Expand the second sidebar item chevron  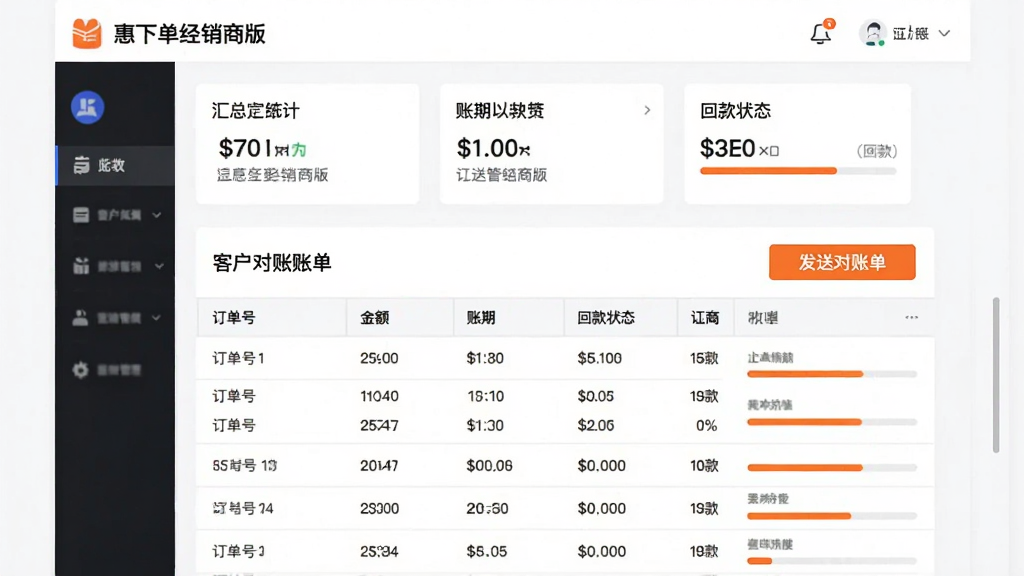(157, 215)
